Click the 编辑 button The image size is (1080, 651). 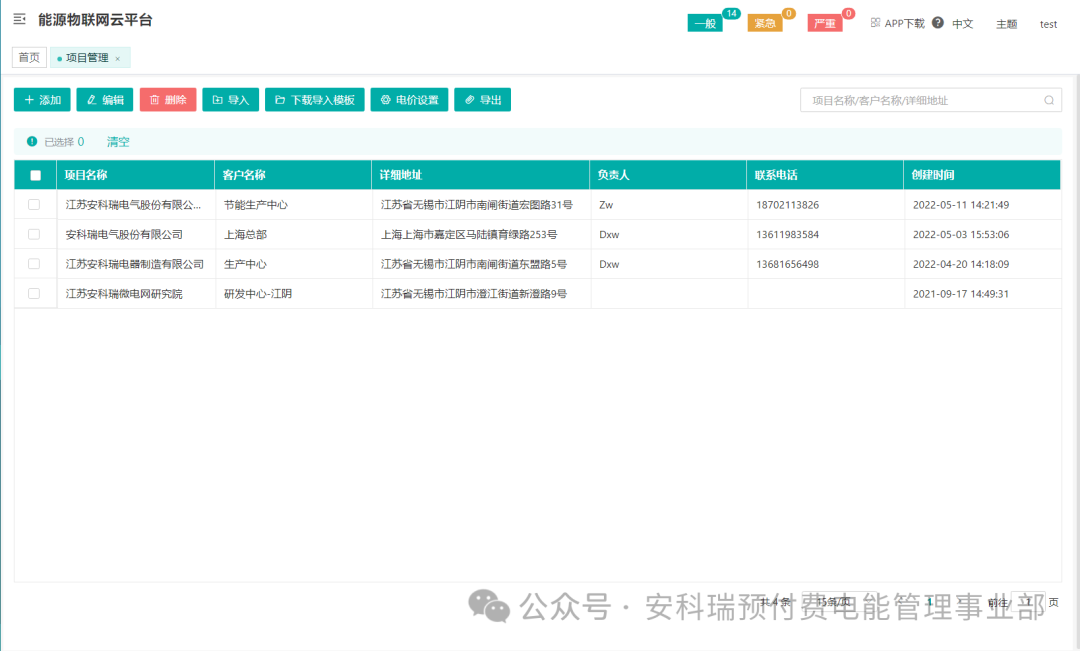pos(105,100)
